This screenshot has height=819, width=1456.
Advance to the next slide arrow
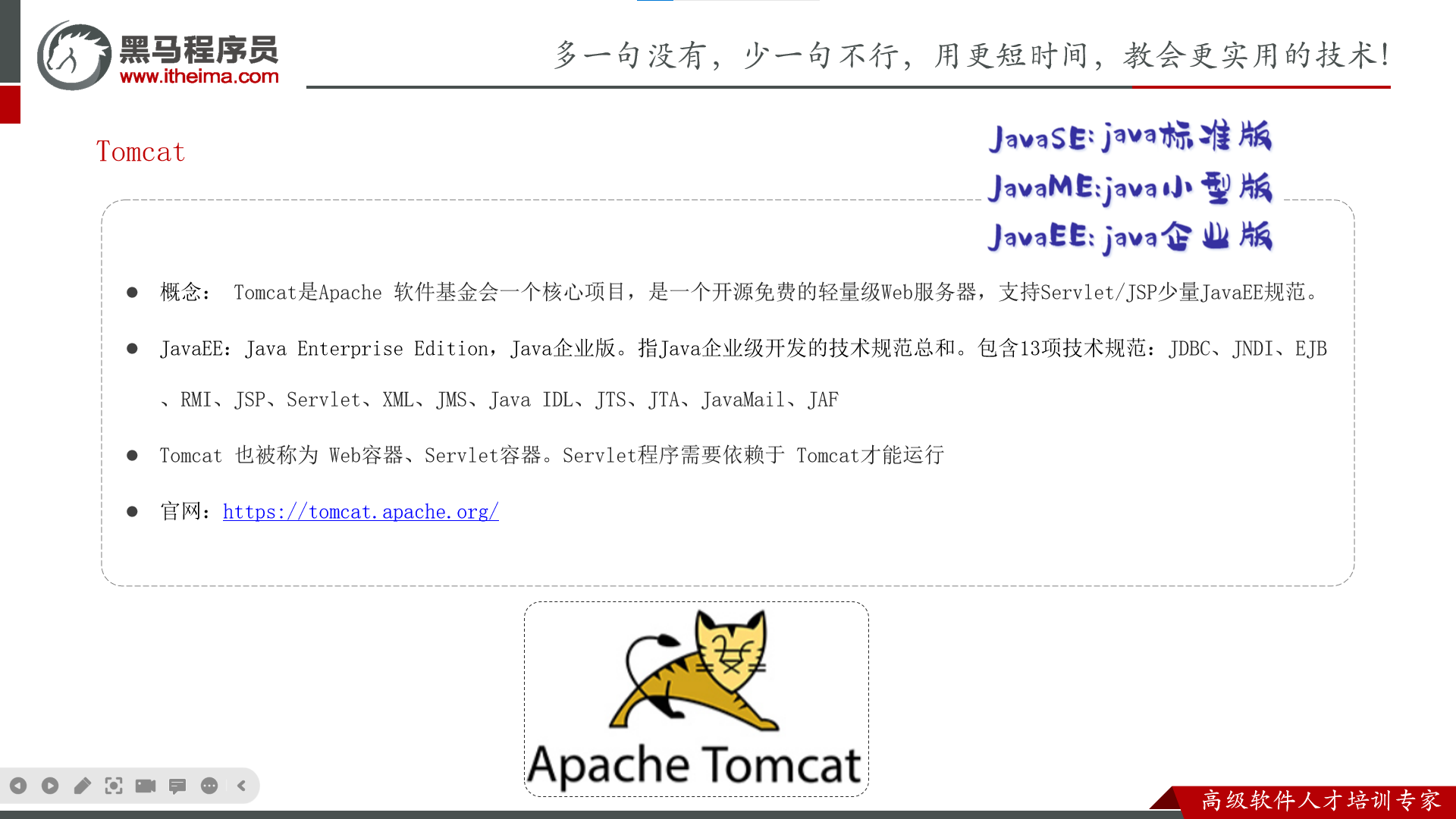click(50, 786)
